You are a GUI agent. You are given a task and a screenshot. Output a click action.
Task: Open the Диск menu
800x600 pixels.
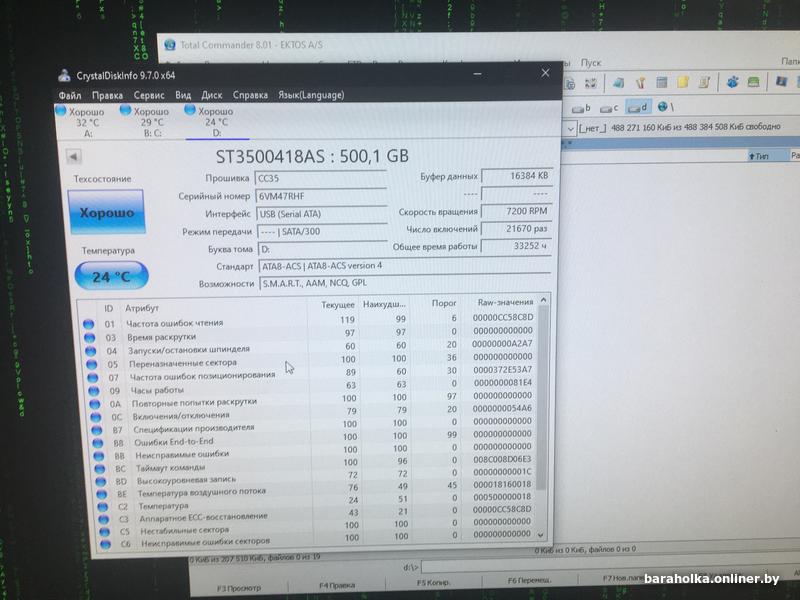(212, 95)
